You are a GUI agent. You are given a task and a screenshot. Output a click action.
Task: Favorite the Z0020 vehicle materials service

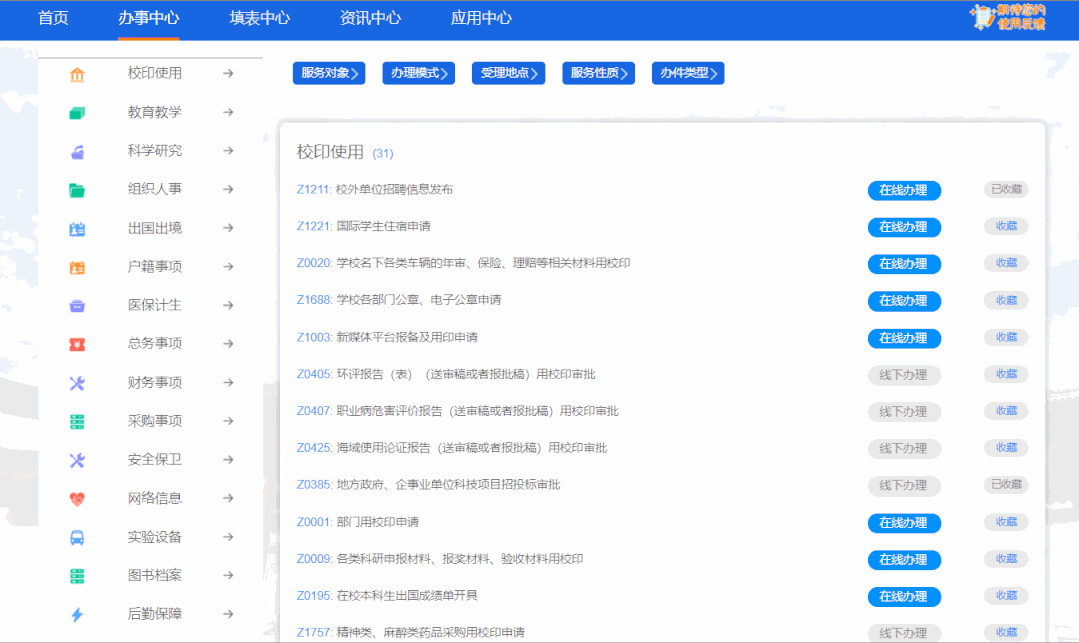(x=1005, y=264)
